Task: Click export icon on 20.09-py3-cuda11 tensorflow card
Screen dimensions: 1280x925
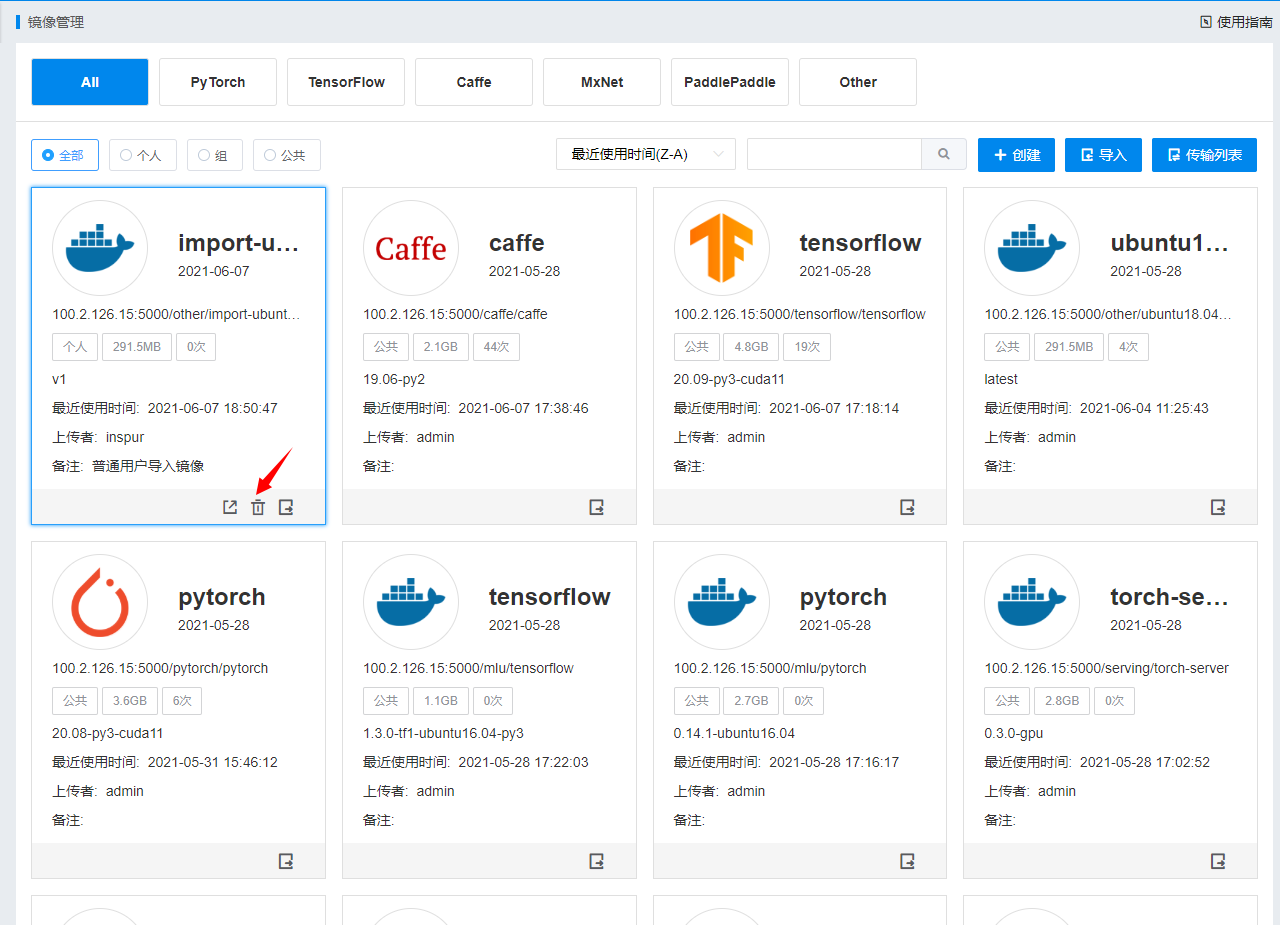Action: (908, 507)
